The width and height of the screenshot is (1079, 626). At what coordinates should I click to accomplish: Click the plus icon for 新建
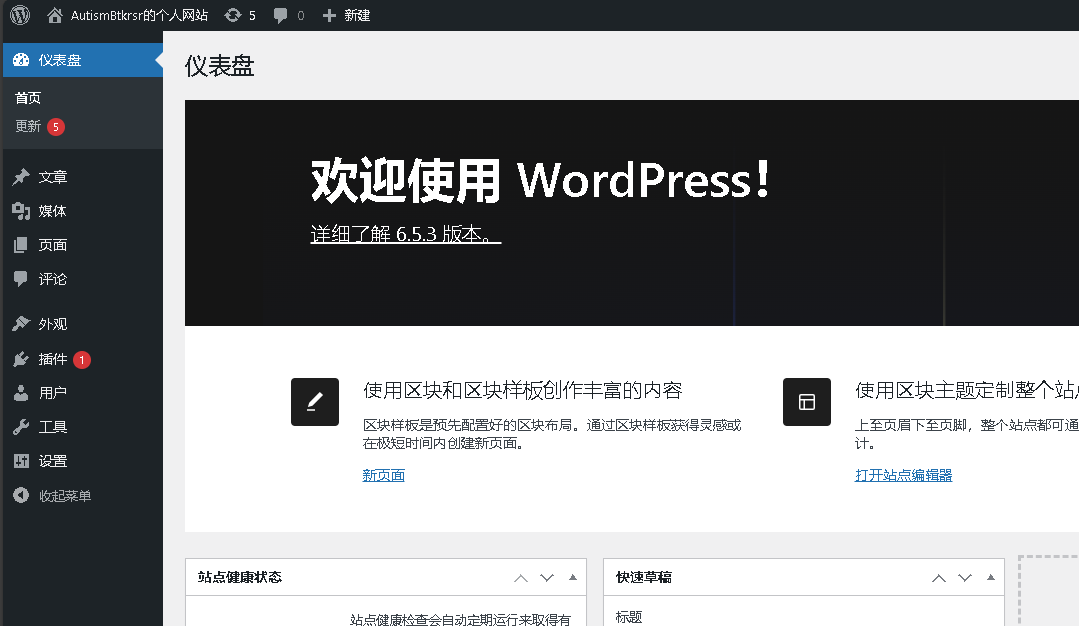click(x=329, y=15)
